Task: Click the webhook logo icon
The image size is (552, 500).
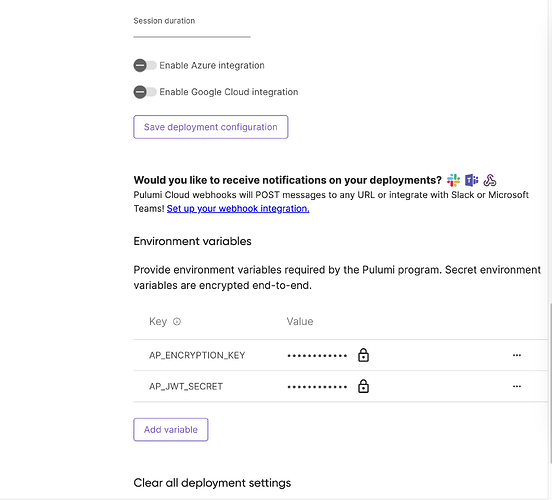Action: (490, 180)
